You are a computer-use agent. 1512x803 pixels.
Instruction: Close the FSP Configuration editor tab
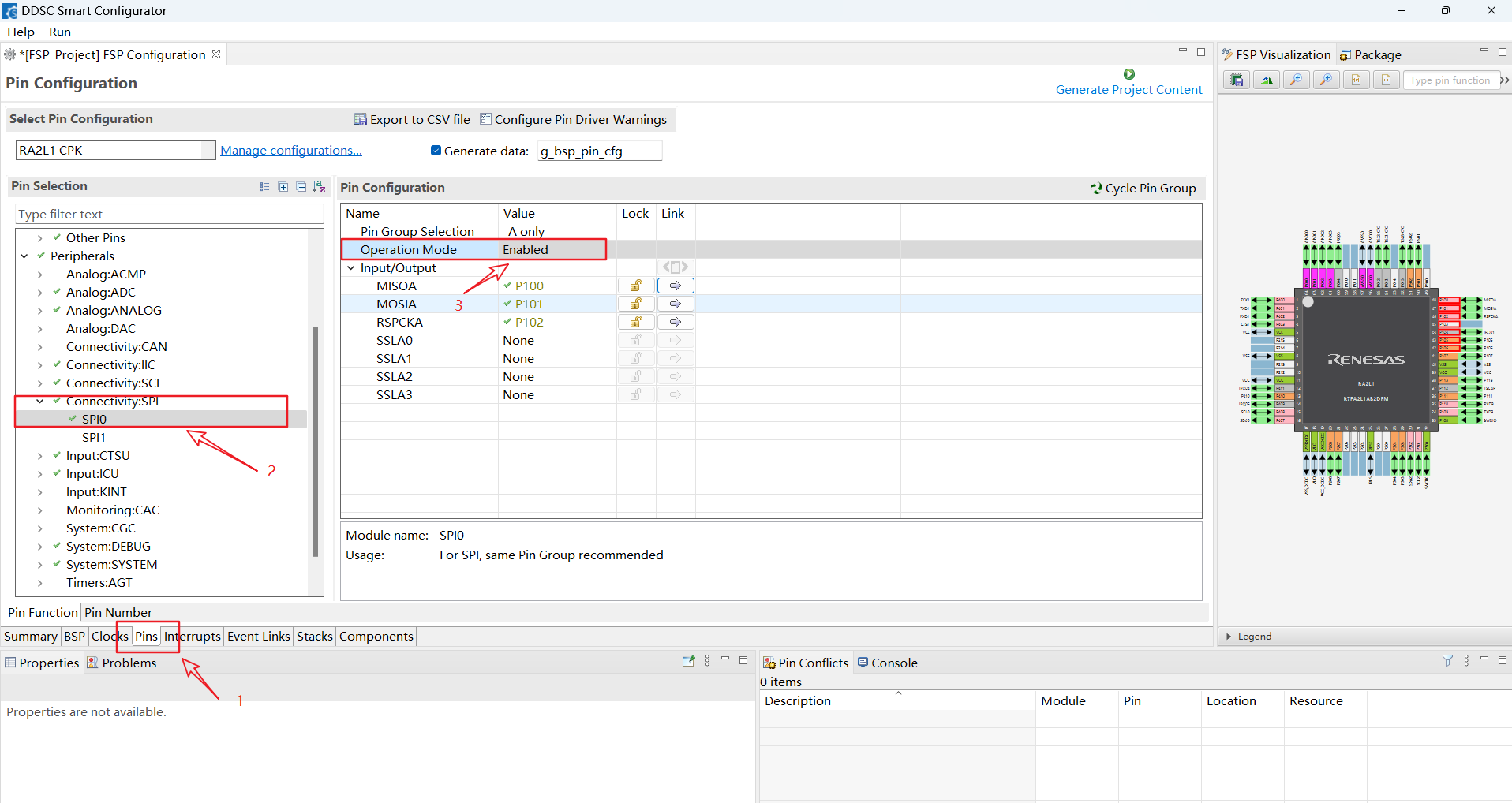coord(216,54)
